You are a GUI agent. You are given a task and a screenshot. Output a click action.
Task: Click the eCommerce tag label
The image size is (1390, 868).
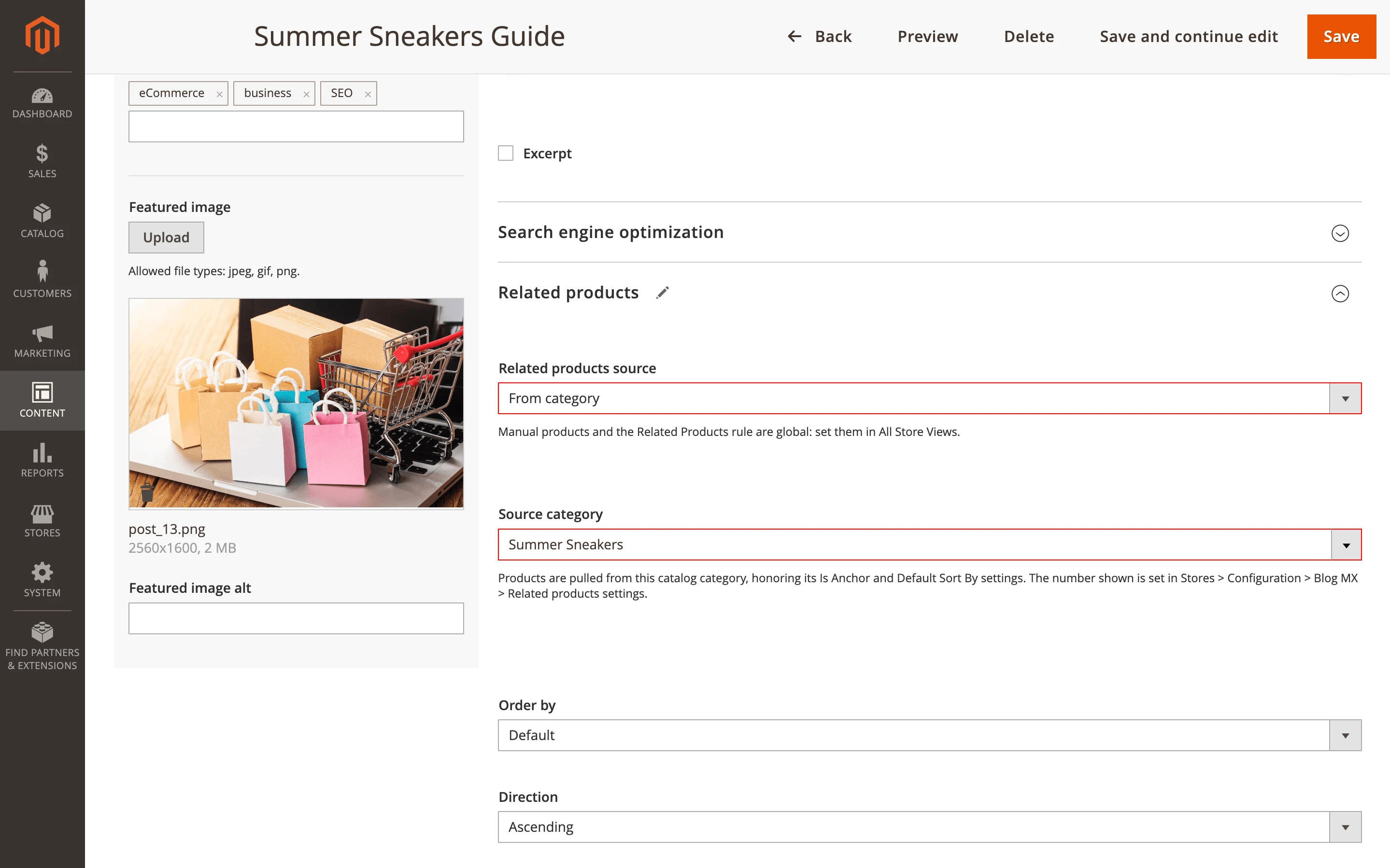click(171, 93)
